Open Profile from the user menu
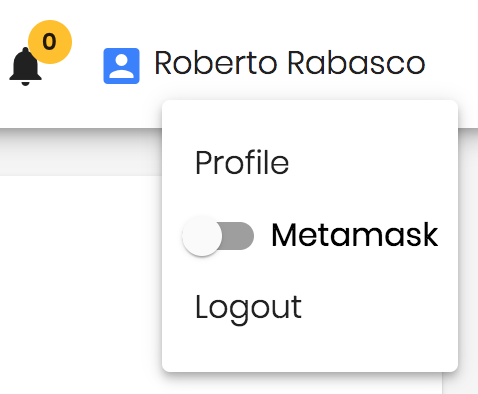478x394 pixels. (x=242, y=162)
